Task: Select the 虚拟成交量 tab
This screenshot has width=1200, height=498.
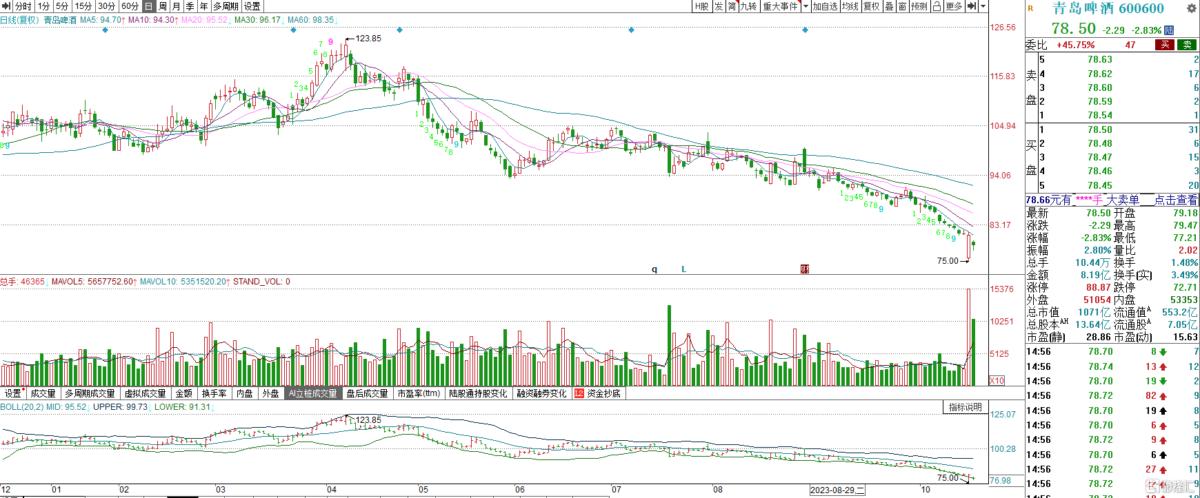Action: (145, 394)
